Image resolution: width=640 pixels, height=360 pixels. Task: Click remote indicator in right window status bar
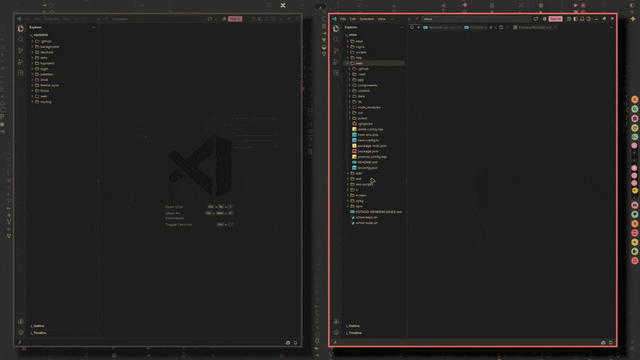coord(335,343)
